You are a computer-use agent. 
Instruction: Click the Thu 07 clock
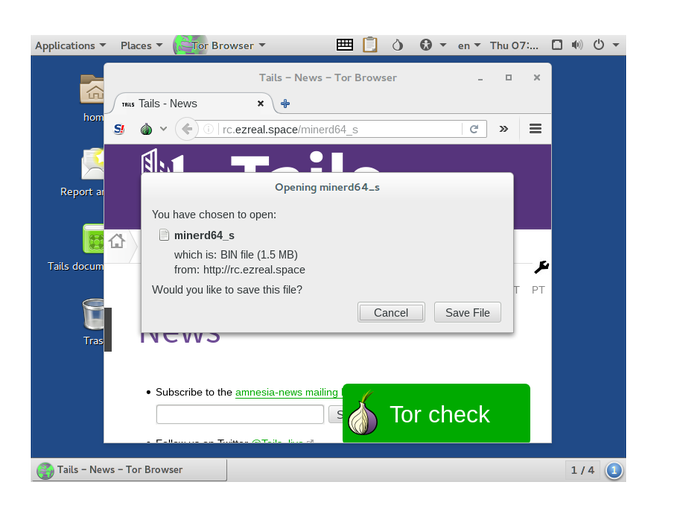514,46
